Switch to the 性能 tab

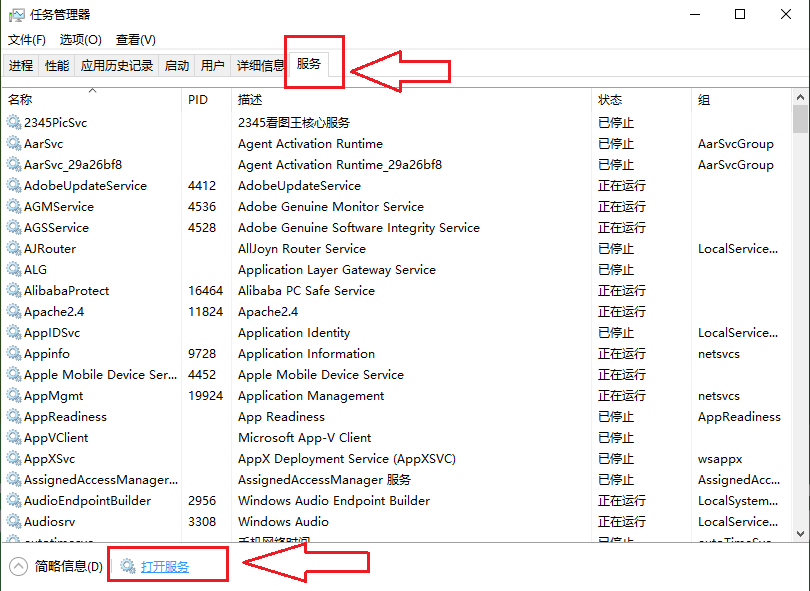pyautogui.click(x=57, y=66)
